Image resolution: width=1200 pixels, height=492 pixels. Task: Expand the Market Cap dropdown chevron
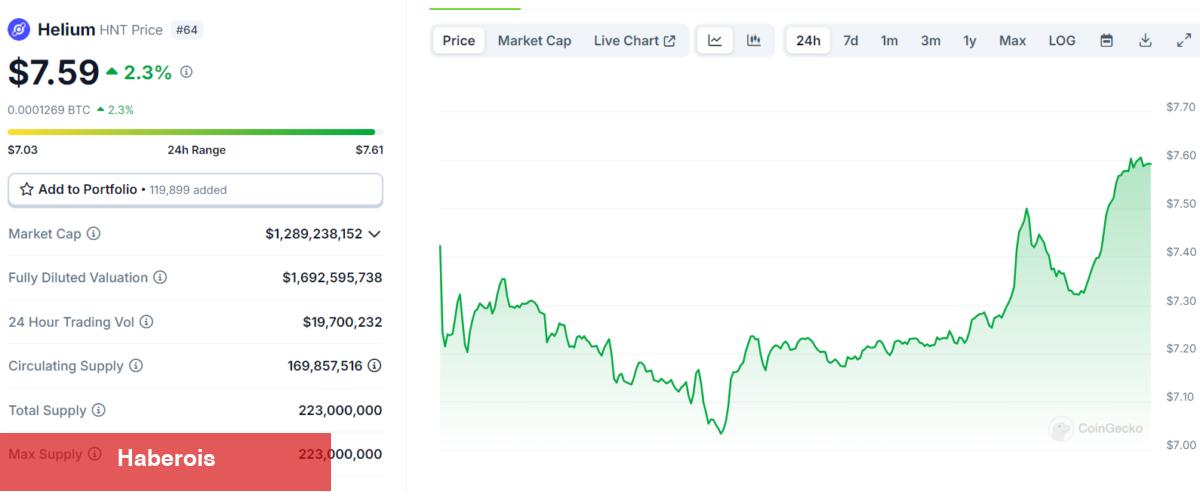375,234
